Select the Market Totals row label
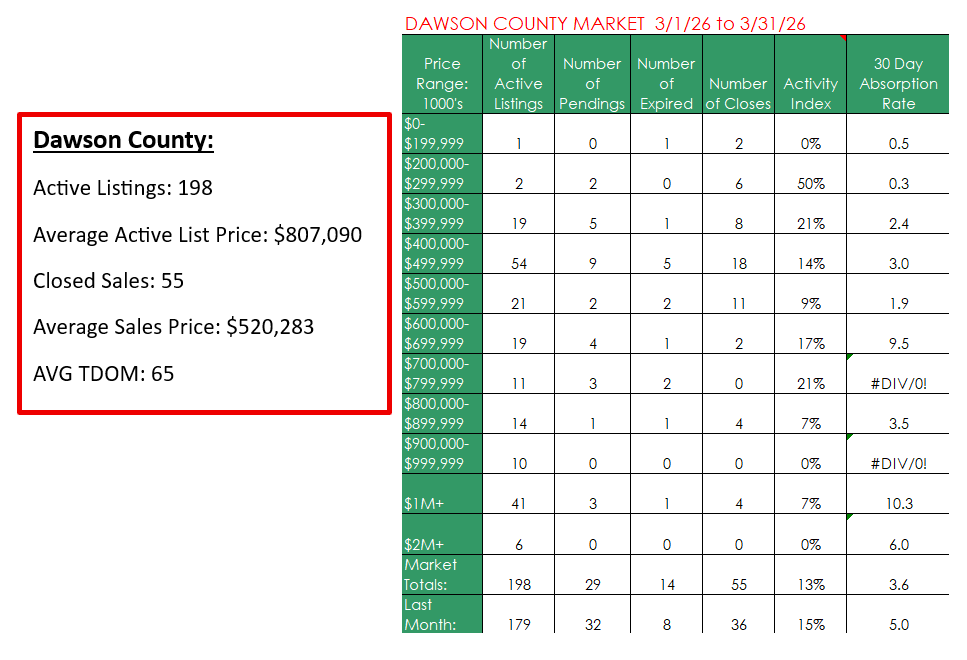This screenshot has height=660, width=967. [x=431, y=574]
